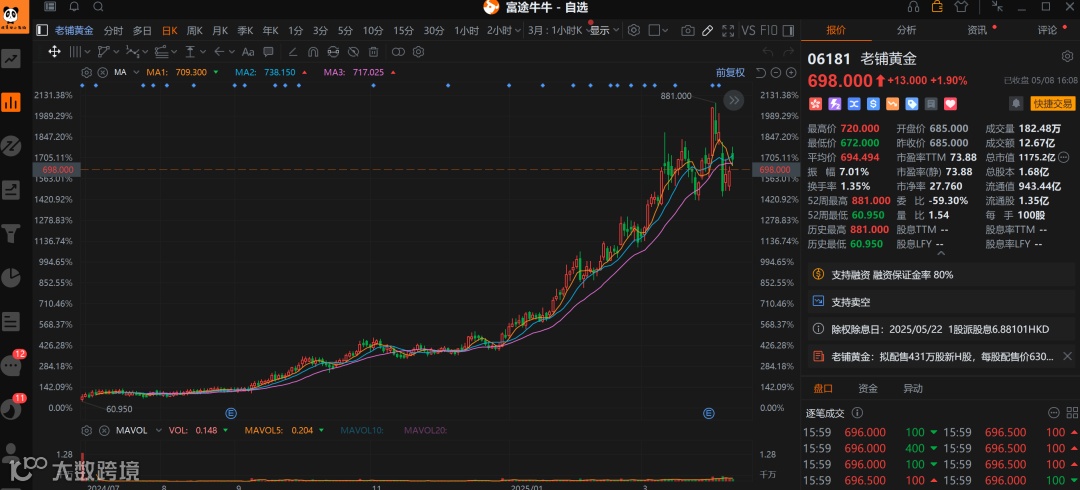Toggle 前复权 adjustment mode
This screenshot has width=1080, height=490.
pyautogui.click(x=730, y=72)
